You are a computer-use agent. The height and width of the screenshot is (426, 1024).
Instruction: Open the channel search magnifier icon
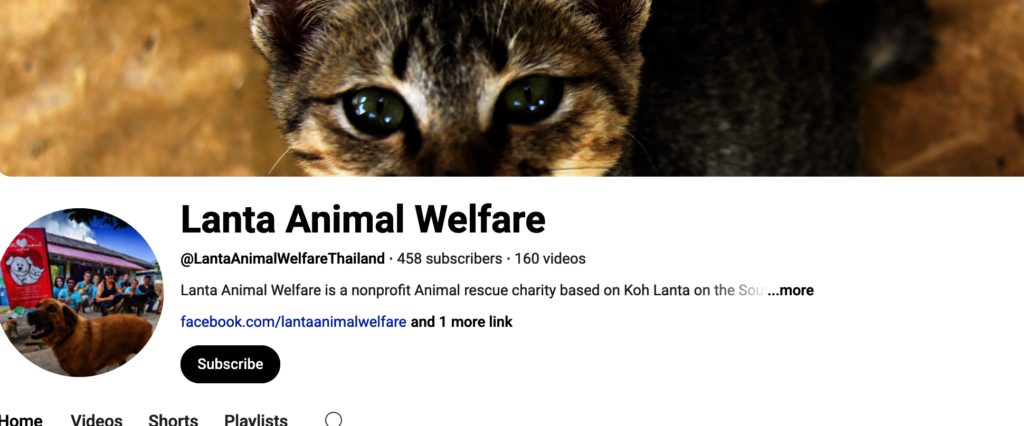[333, 419]
